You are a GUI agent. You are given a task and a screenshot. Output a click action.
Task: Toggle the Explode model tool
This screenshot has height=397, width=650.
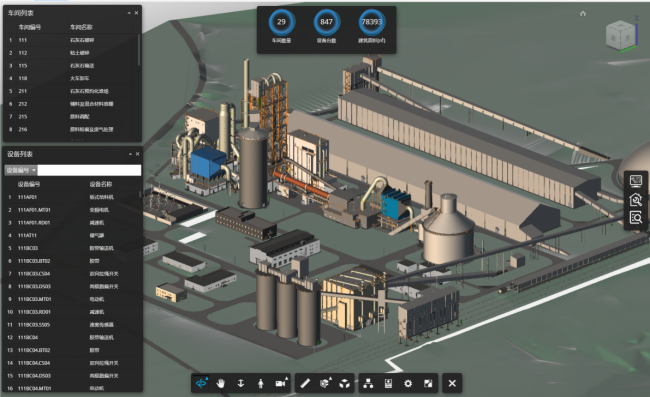coord(344,383)
